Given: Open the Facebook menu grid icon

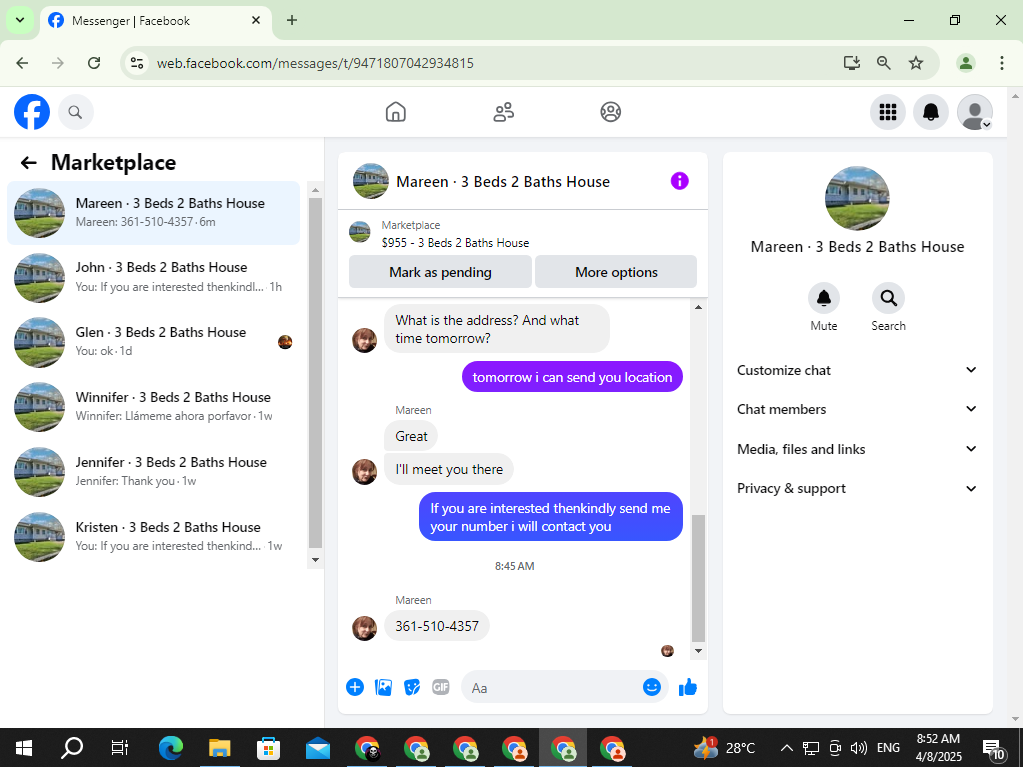Looking at the screenshot, I should [887, 112].
